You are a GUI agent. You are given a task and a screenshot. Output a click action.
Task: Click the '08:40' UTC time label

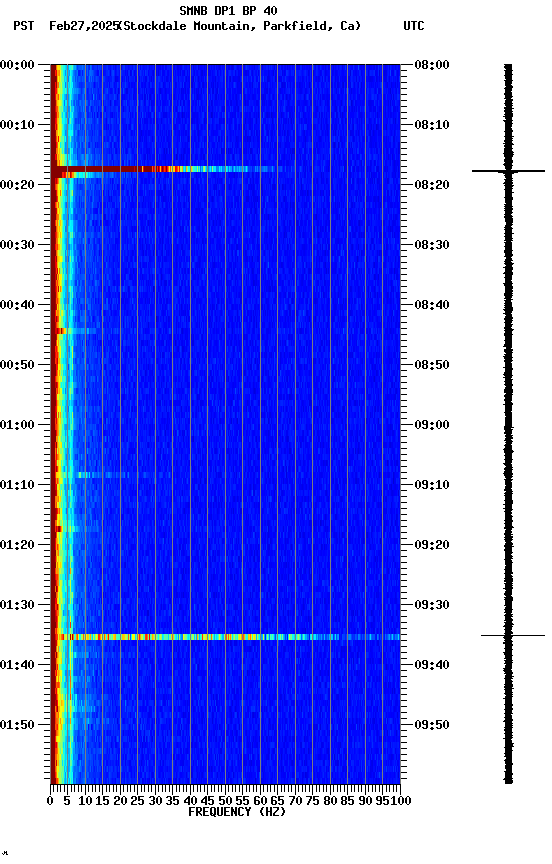(x=432, y=305)
